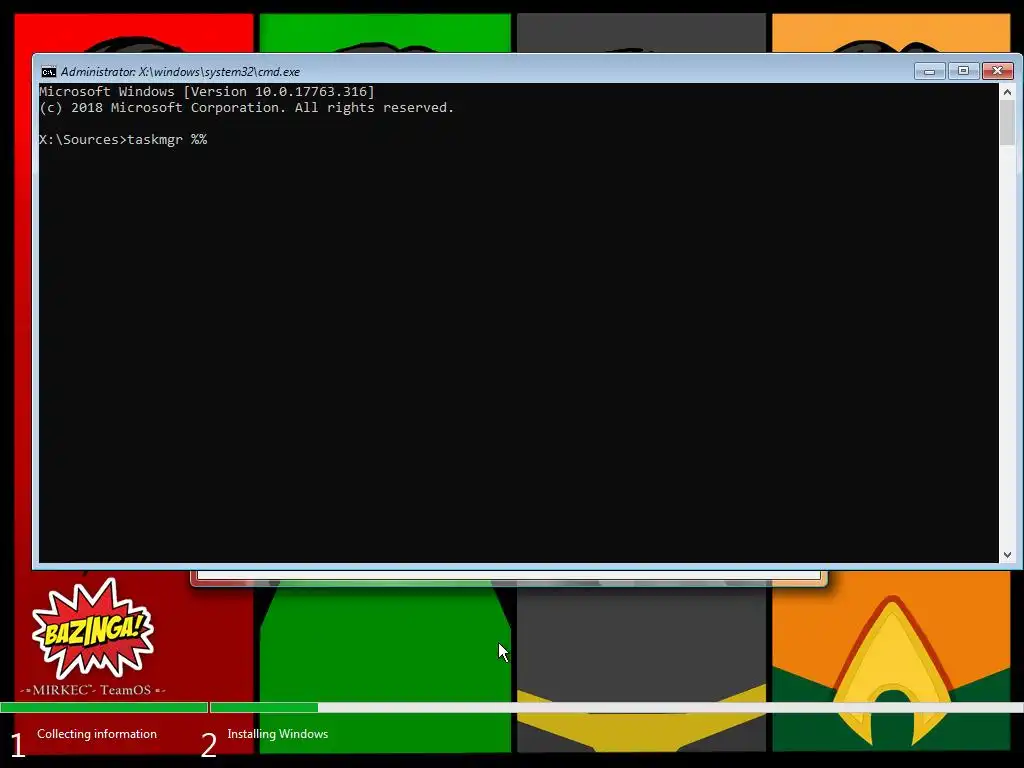Image resolution: width=1024 pixels, height=768 pixels.
Task: Click the cmd.exe icon in the title bar
Action: pyautogui.click(x=48, y=72)
